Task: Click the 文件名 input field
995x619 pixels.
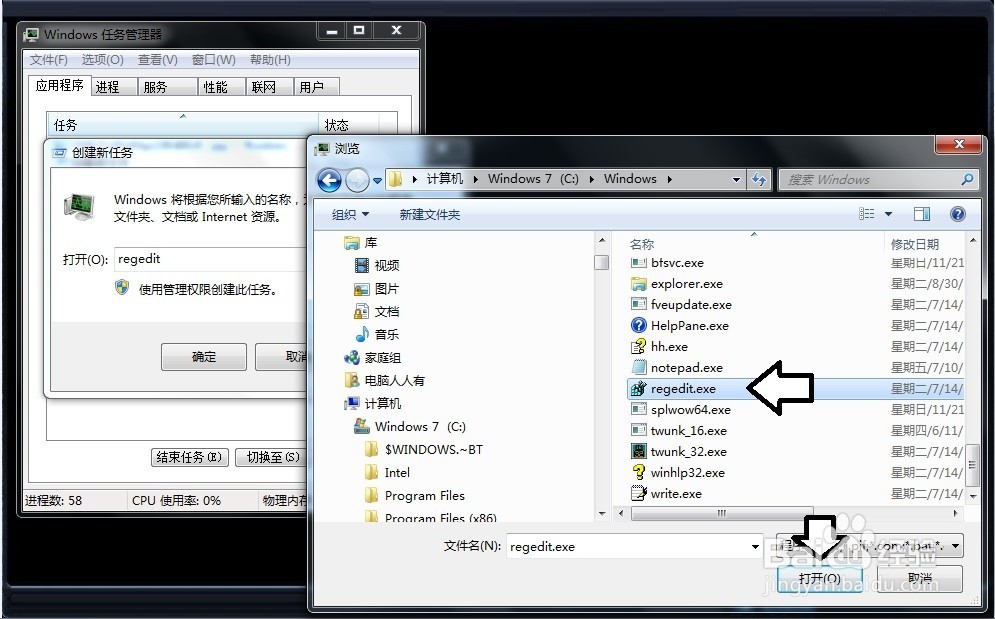Action: coord(628,546)
